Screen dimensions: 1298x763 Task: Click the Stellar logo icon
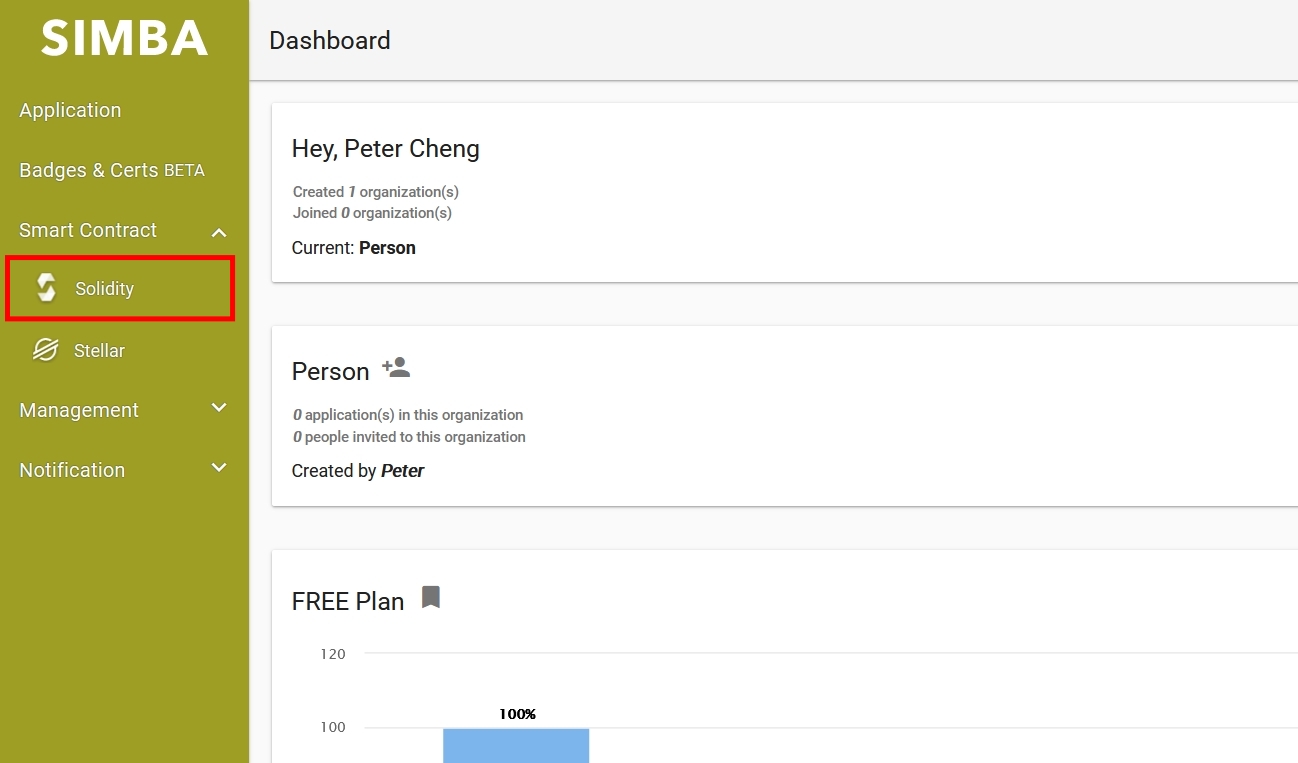(45, 350)
